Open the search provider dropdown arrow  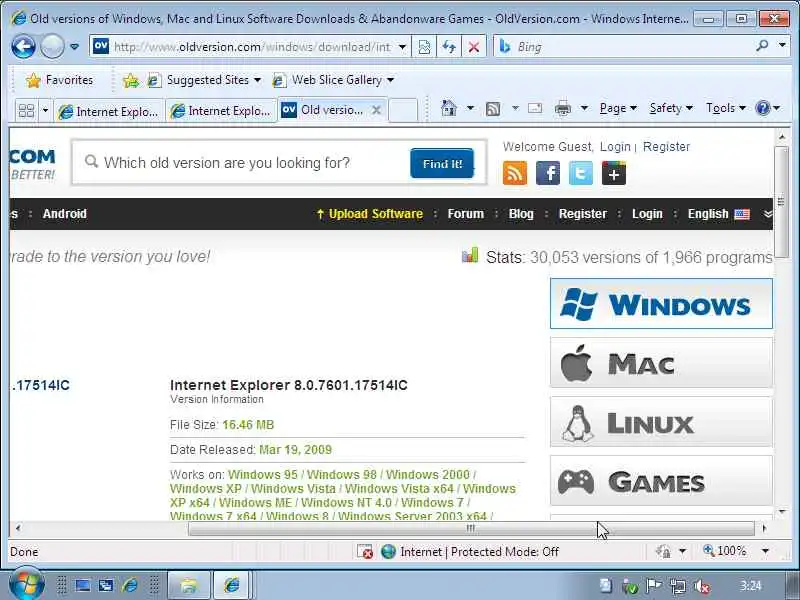pos(782,45)
